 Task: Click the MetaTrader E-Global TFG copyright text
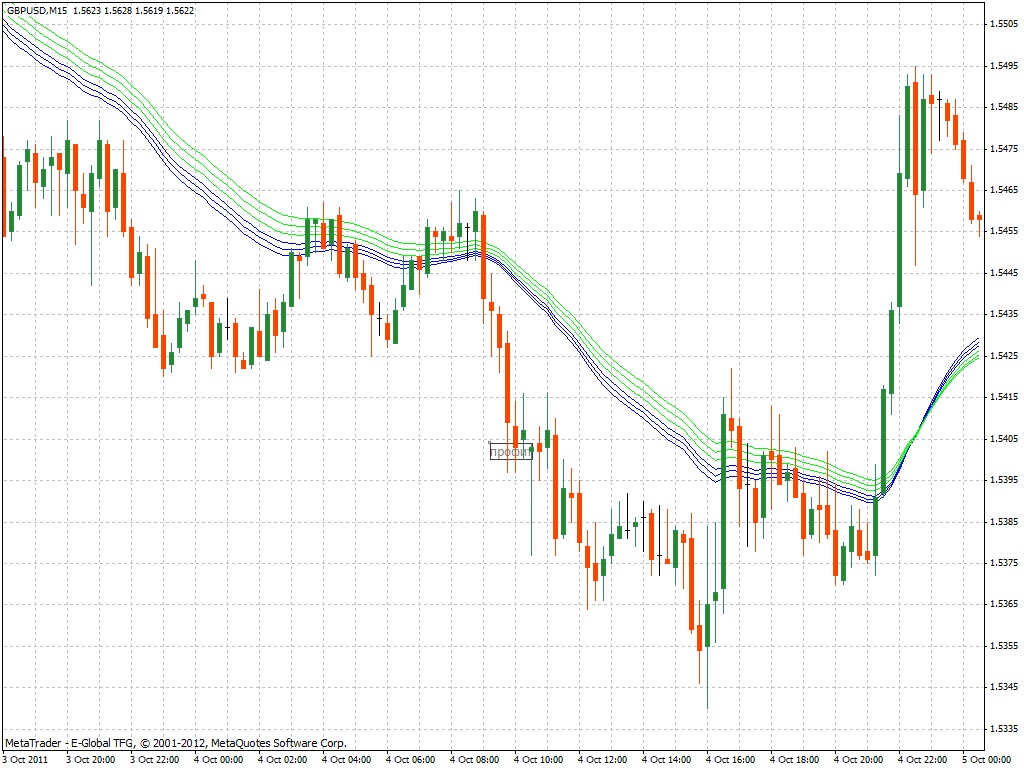pyautogui.click(x=176, y=743)
